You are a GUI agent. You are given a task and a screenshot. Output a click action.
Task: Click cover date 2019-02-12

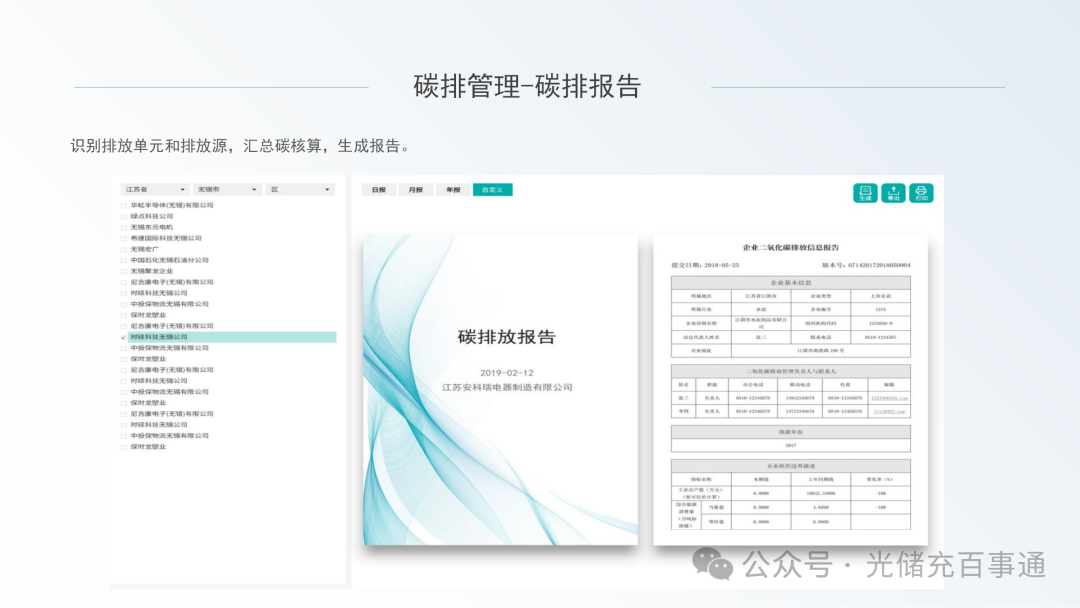tap(507, 373)
